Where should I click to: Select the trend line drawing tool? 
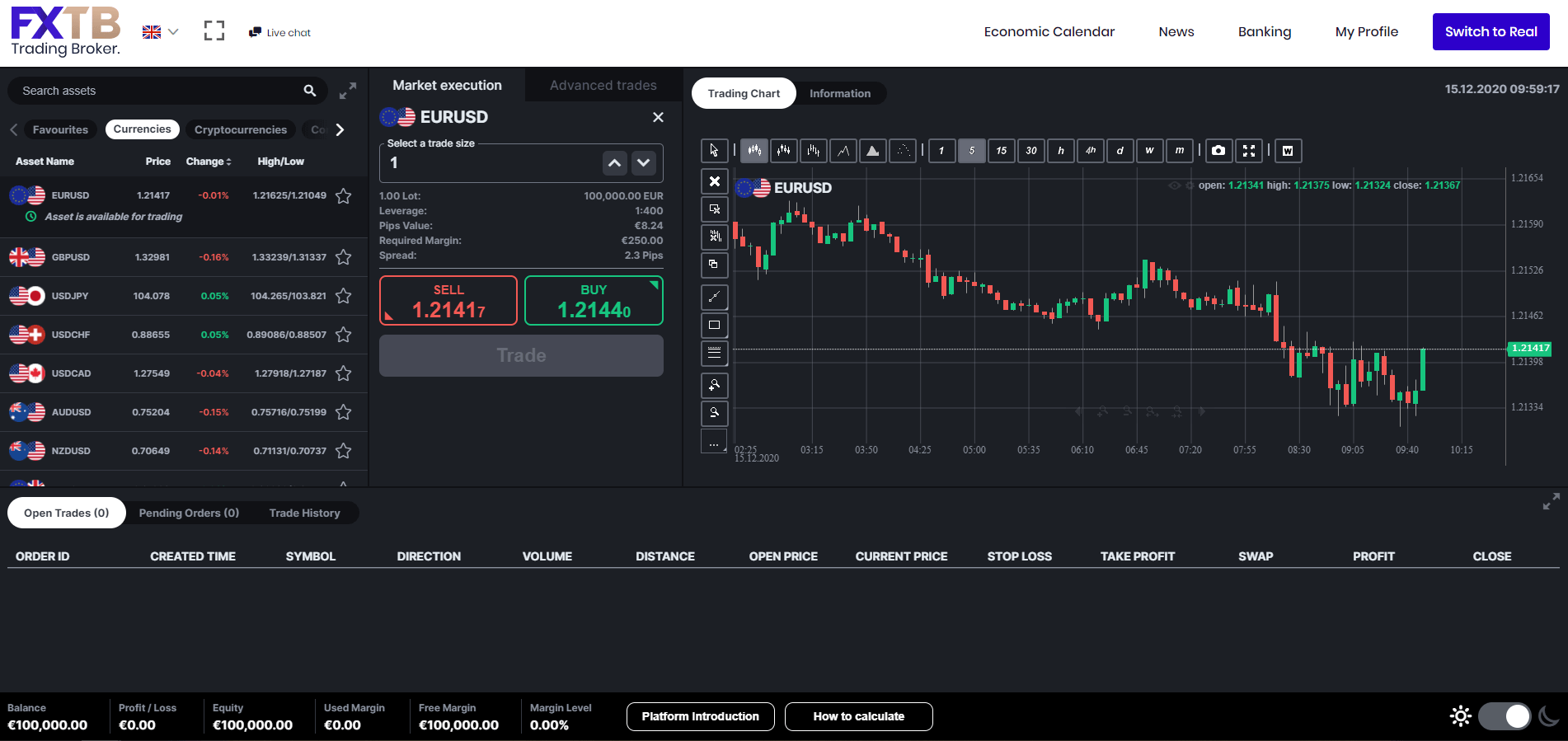[714, 297]
